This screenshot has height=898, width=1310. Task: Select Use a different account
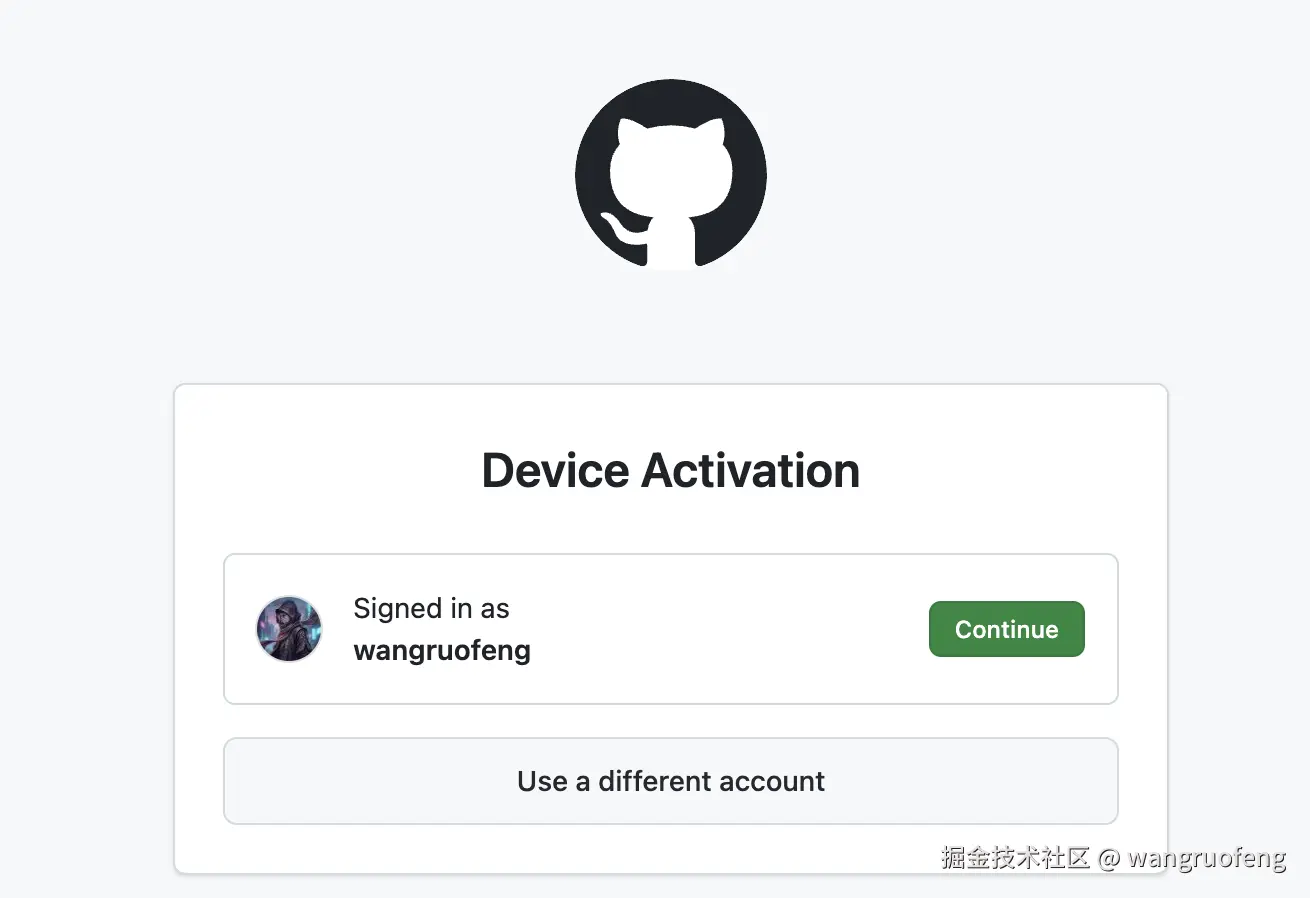tap(671, 781)
